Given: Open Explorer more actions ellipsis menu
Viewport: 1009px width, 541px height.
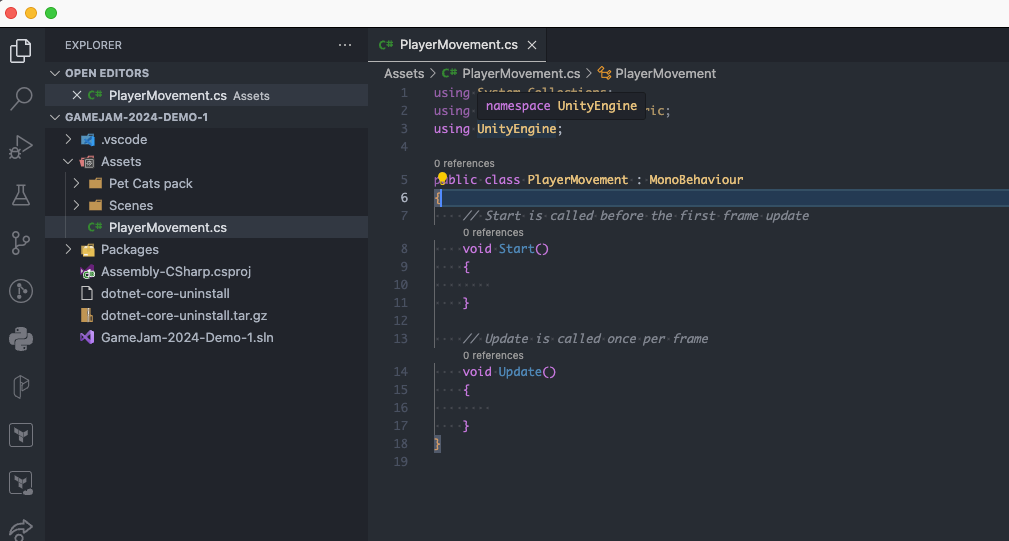Looking at the screenshot, I should tap(345, 45).
